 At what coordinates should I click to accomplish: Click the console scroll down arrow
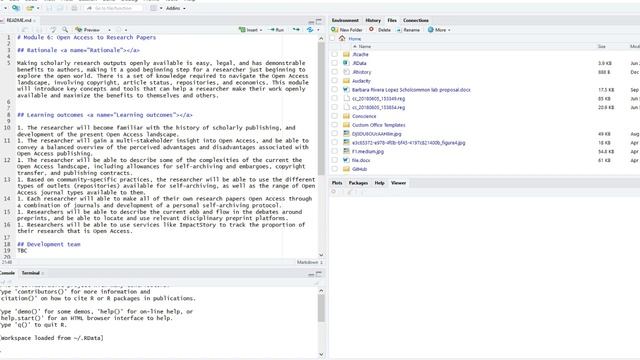click(321, 354)
